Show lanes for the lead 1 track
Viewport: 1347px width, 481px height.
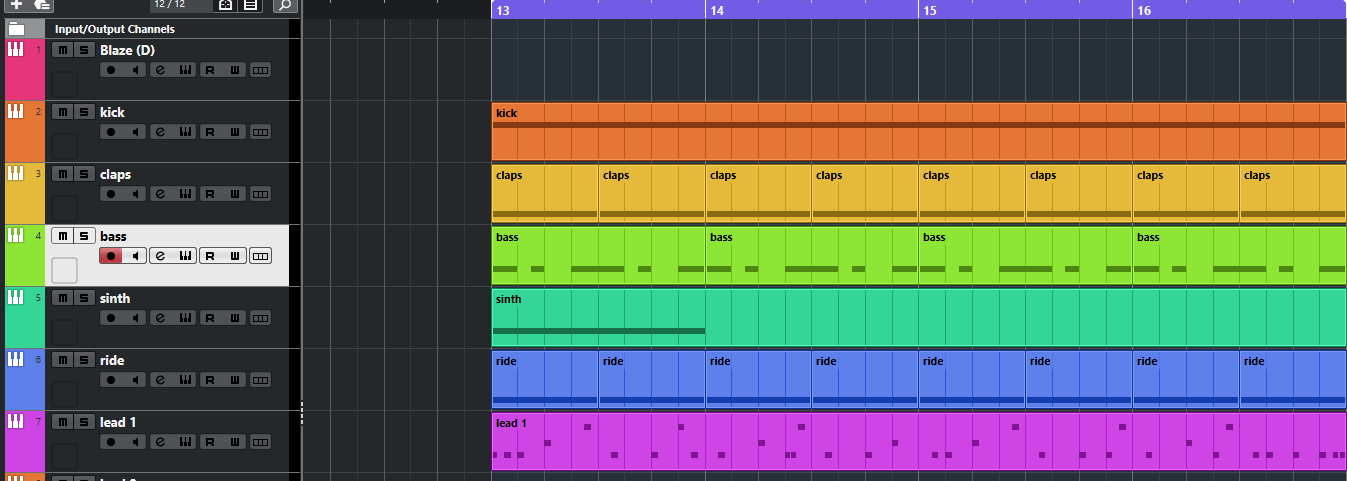point(260,442)
